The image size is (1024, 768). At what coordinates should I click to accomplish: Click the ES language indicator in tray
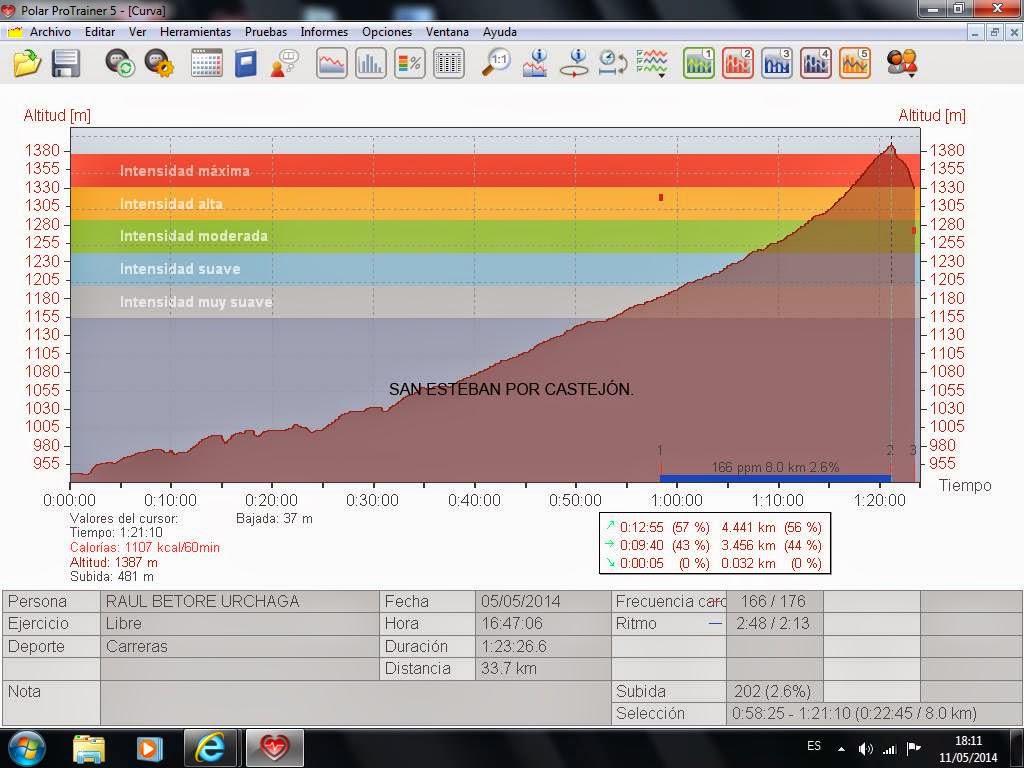[x=814, y=746]
